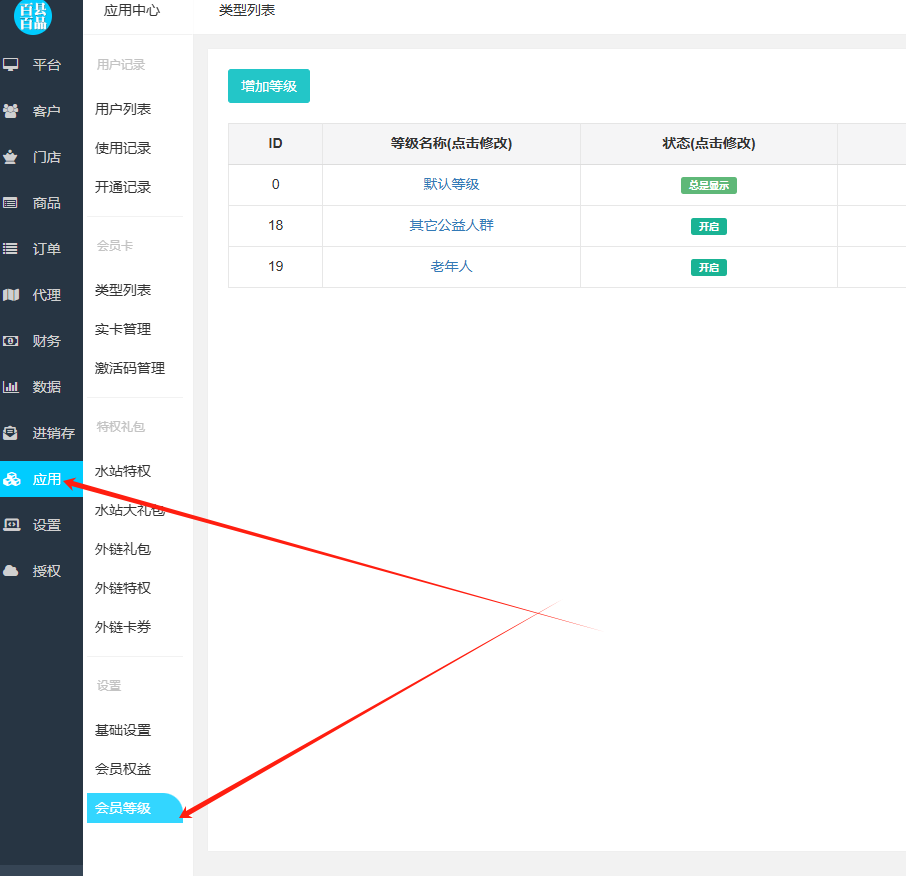Screen dimensions: 906x876
Task: Open the map icon beside 代理
Action: 11,295
